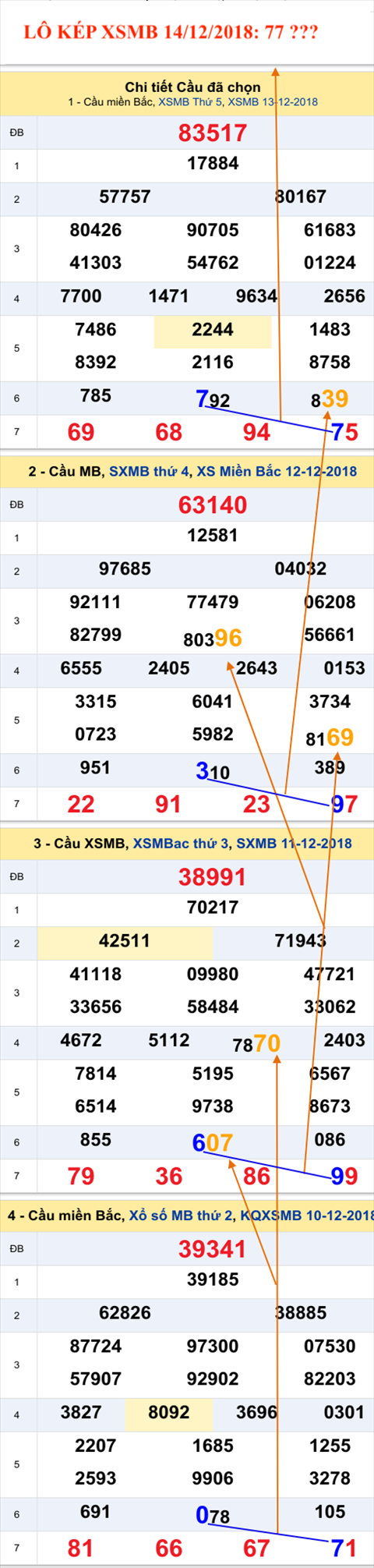Select the number 97685
Viewport: 374px width, 1568px height.
click(x=125, y=569)
